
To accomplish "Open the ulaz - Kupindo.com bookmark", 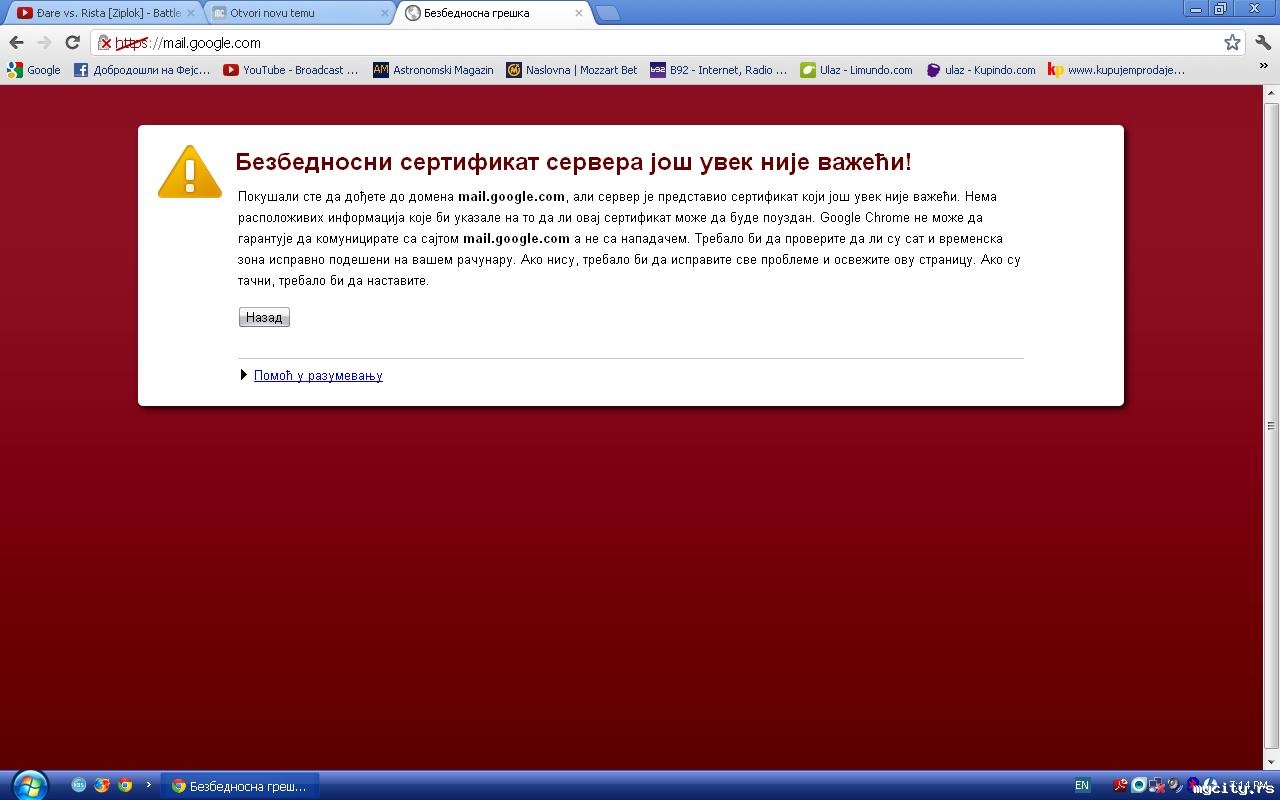I will (x=981, y=70).
